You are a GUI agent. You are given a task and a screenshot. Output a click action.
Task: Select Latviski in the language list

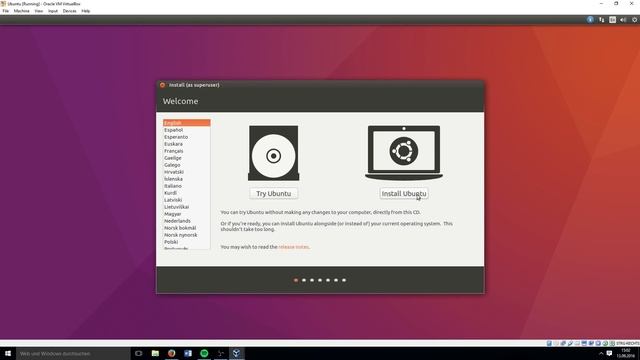pos(187,200)
